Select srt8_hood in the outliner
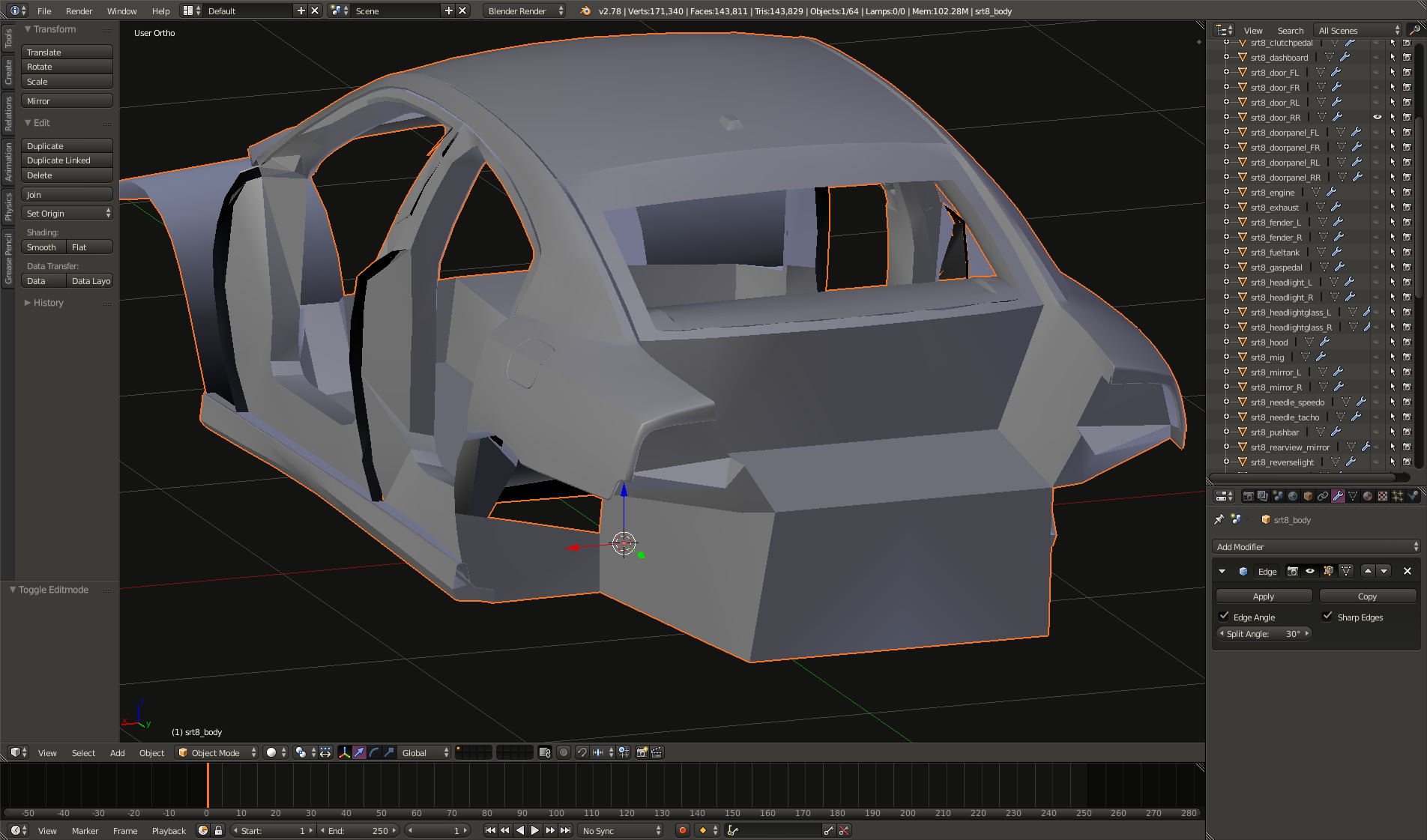Image resolution: width=1427 pixels, height=840 pixels. [1269, 342]
